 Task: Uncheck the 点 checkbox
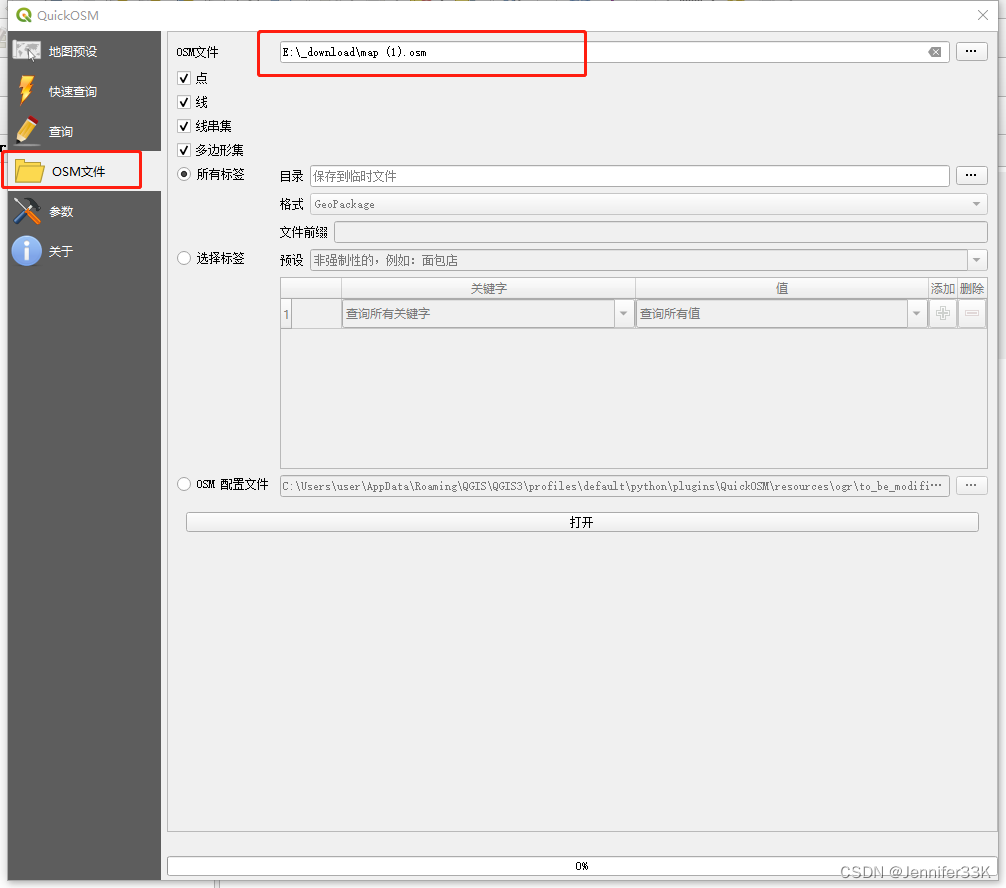pyautogui.click(x=184, y=77)
